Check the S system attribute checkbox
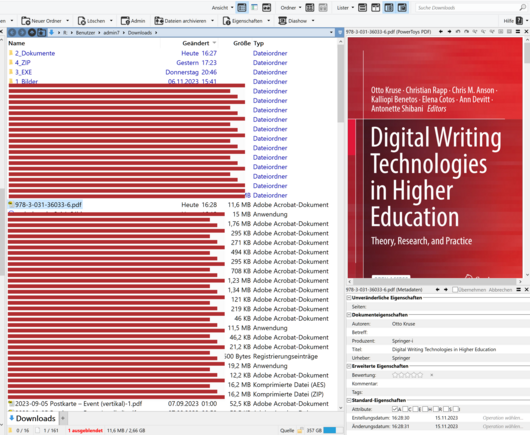The height and width of the screenshot is (435, 530). (x=445, y=409)
